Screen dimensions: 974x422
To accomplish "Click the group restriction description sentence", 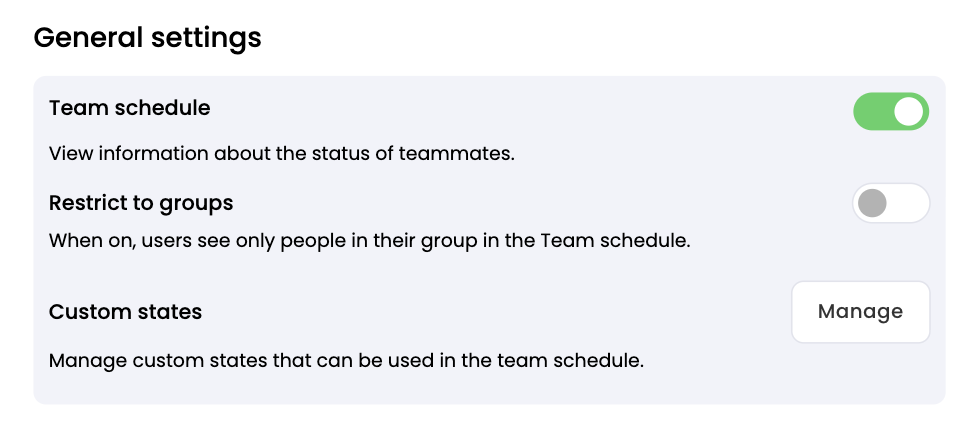I will click(x=369, y=241).
